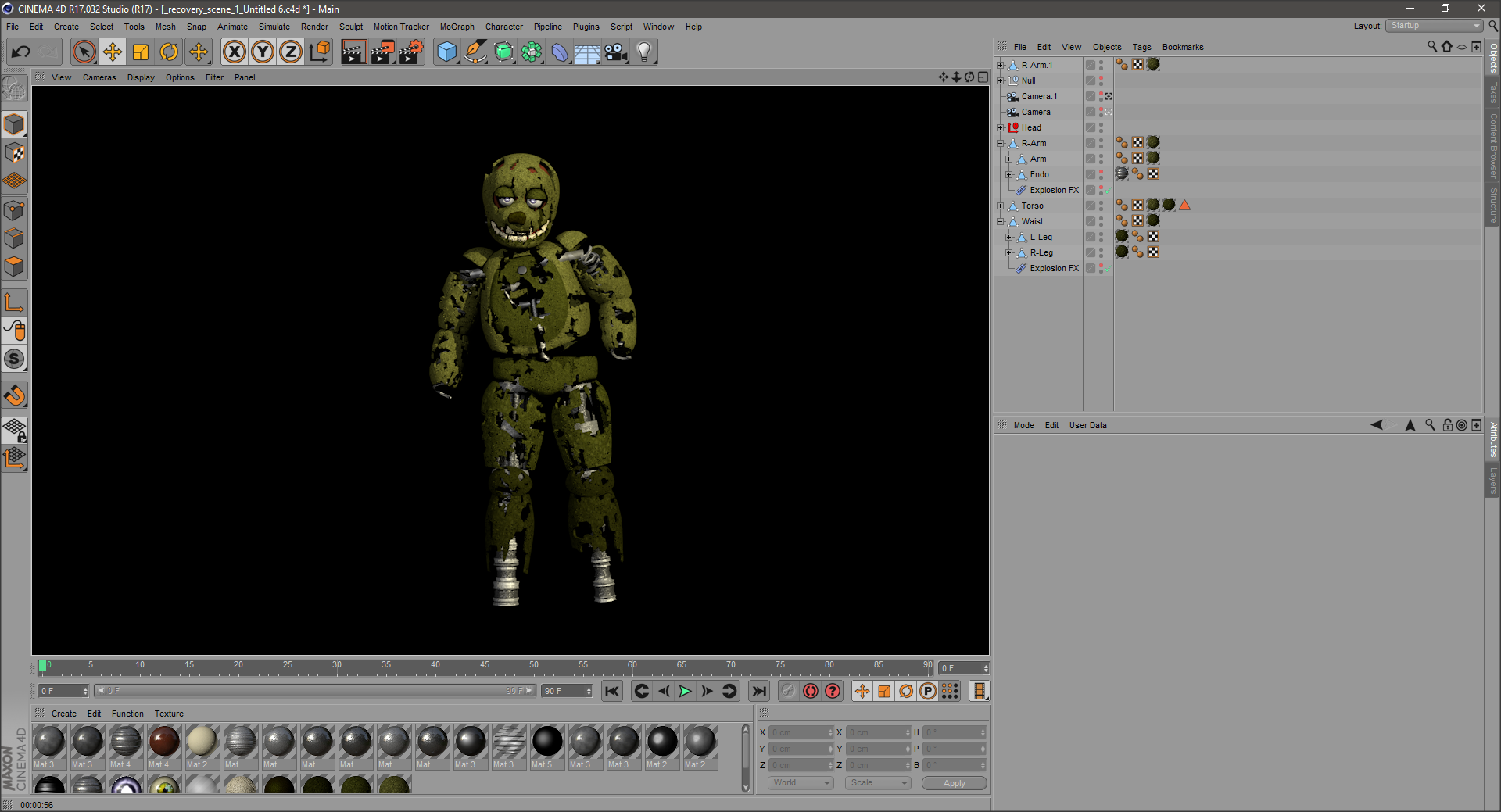Switch to Polygons mode

point(14,266)
